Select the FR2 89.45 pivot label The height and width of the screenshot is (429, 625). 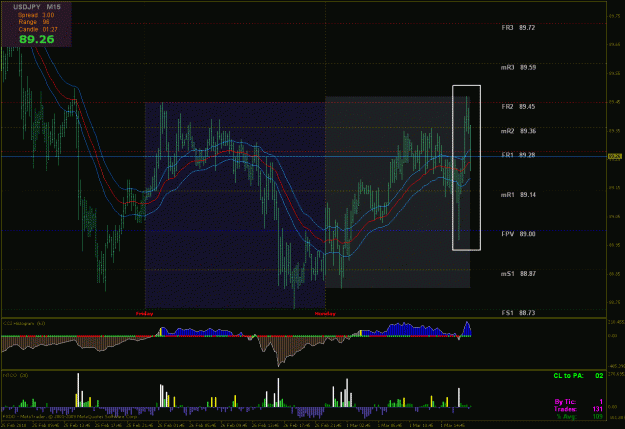(x=518, y=106)
